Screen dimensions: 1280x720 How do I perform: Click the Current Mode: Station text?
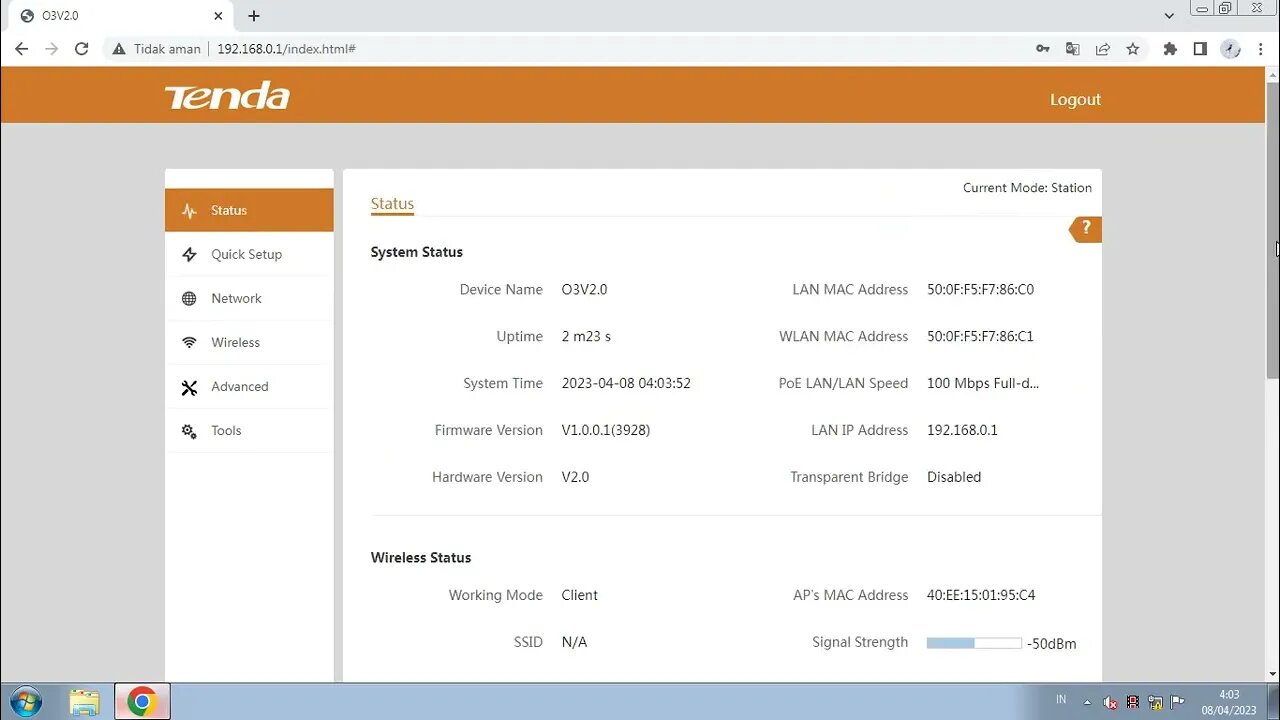click(x=1027, y=188)
